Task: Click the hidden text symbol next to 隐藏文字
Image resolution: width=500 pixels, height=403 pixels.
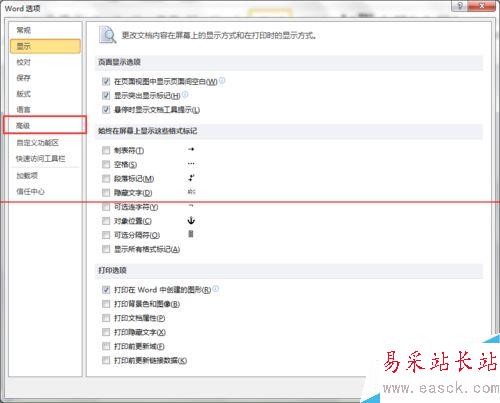Action: [191, 192]
